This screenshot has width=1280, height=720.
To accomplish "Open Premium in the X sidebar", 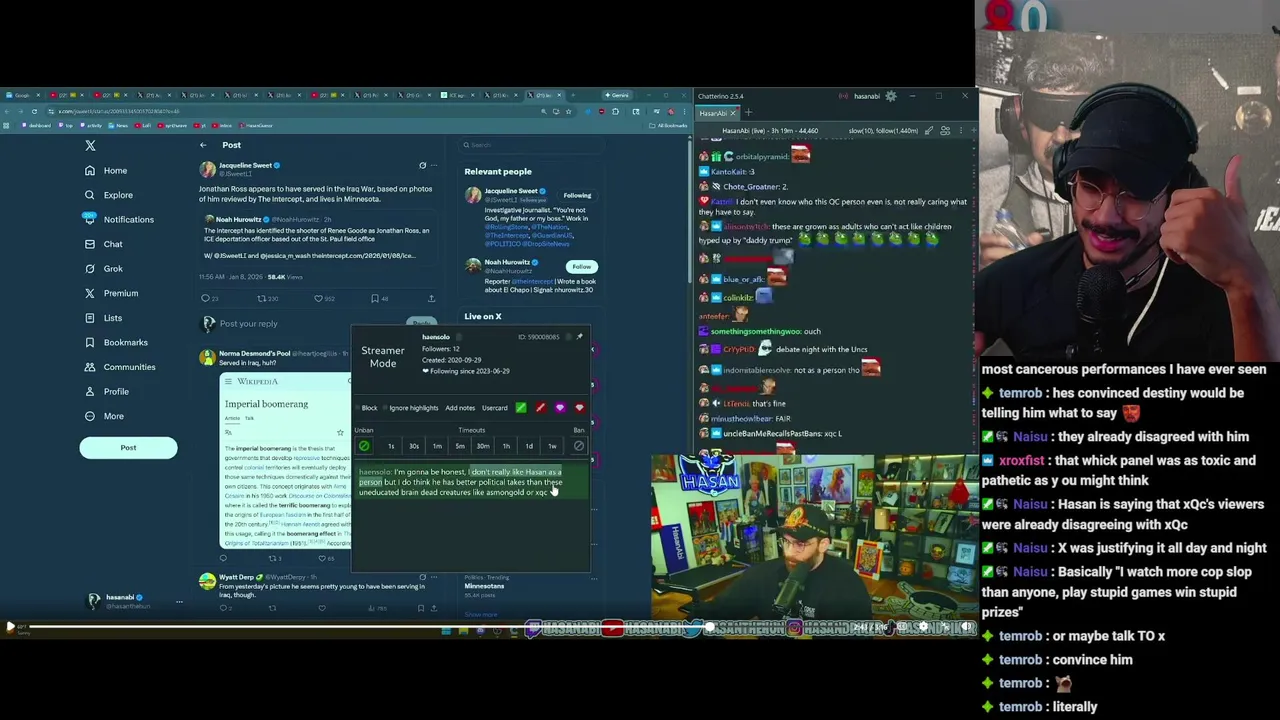I will point(110,293).
